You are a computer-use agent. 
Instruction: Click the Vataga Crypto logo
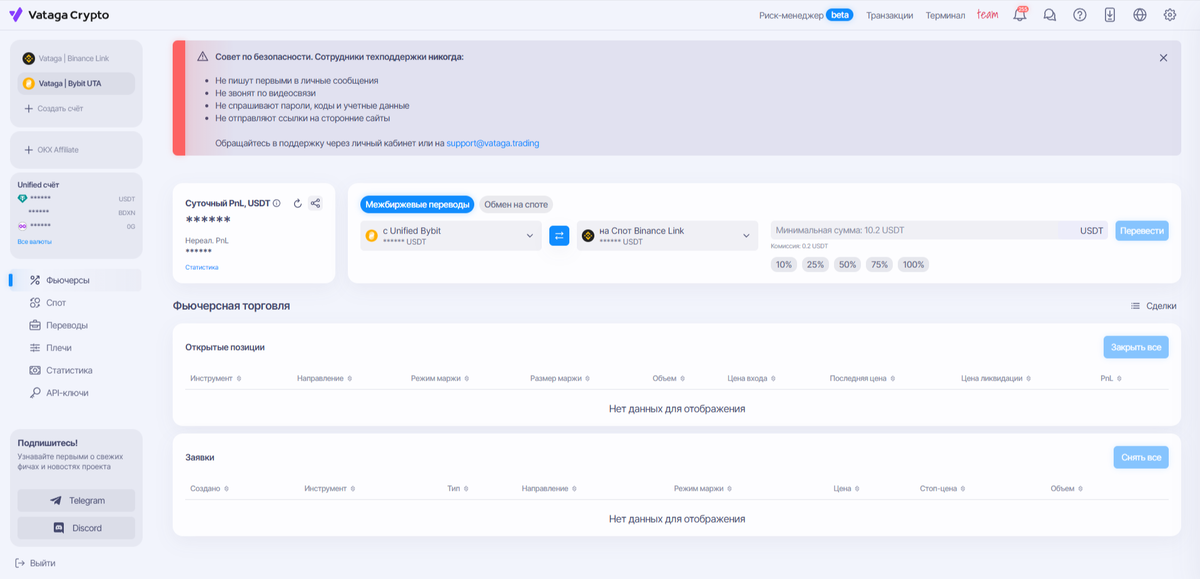coord(59,15)
